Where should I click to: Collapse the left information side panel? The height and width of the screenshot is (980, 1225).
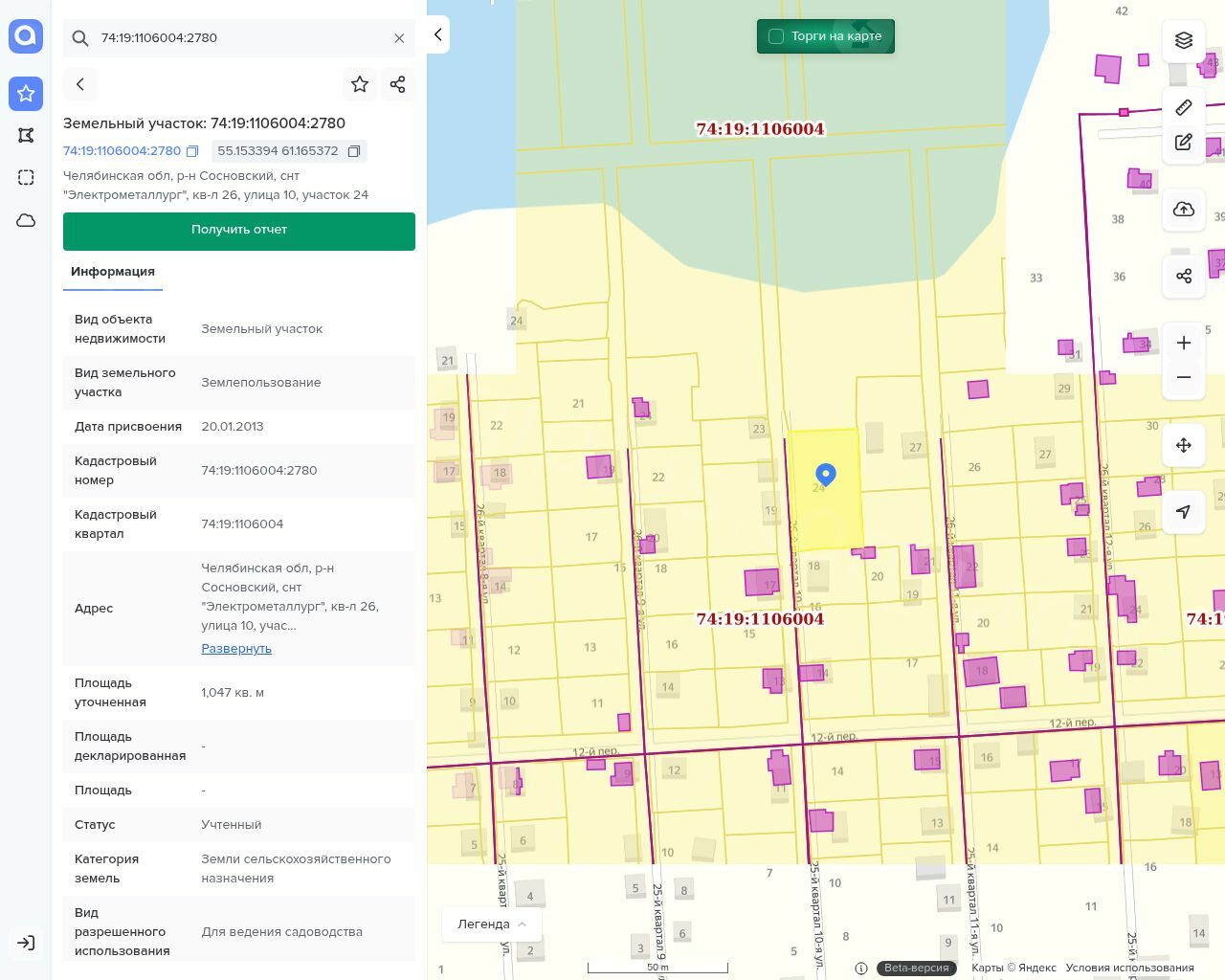click(437, 34)
